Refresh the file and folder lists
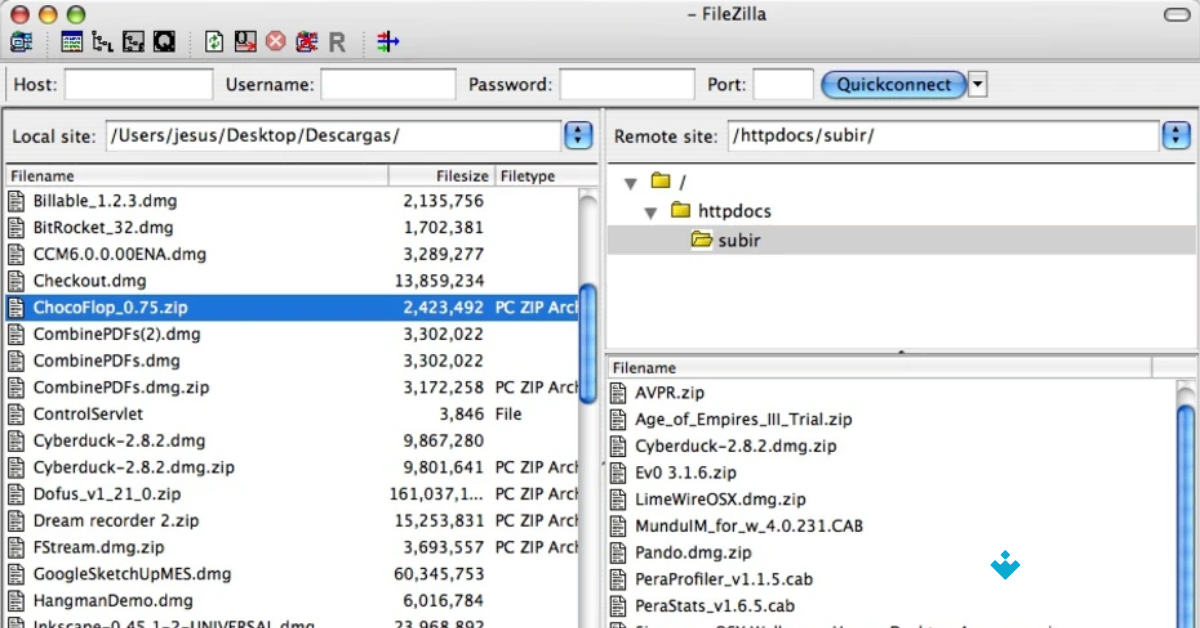The height and width of the screenshot is (628, 1200). click(x=213, y=42)
